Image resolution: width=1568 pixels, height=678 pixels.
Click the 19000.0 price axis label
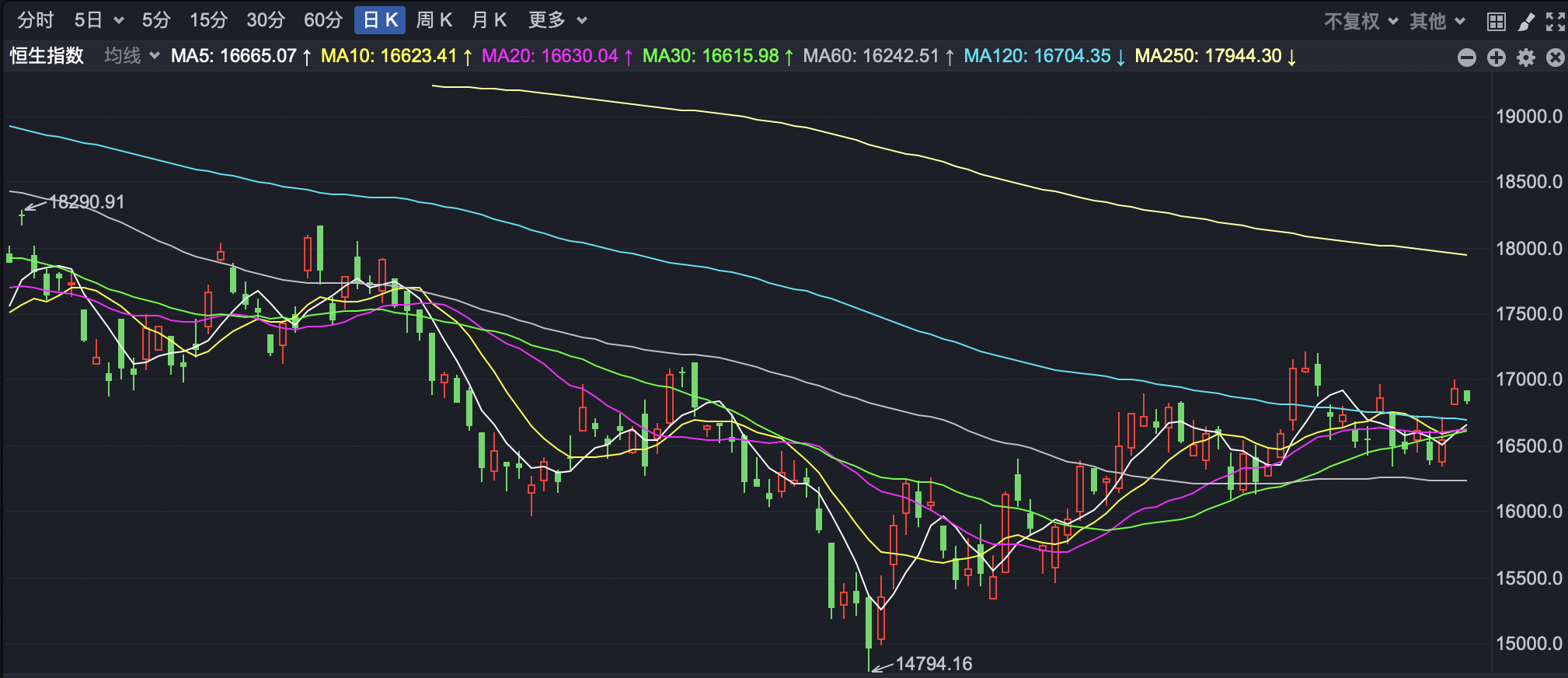(1529, 117)
